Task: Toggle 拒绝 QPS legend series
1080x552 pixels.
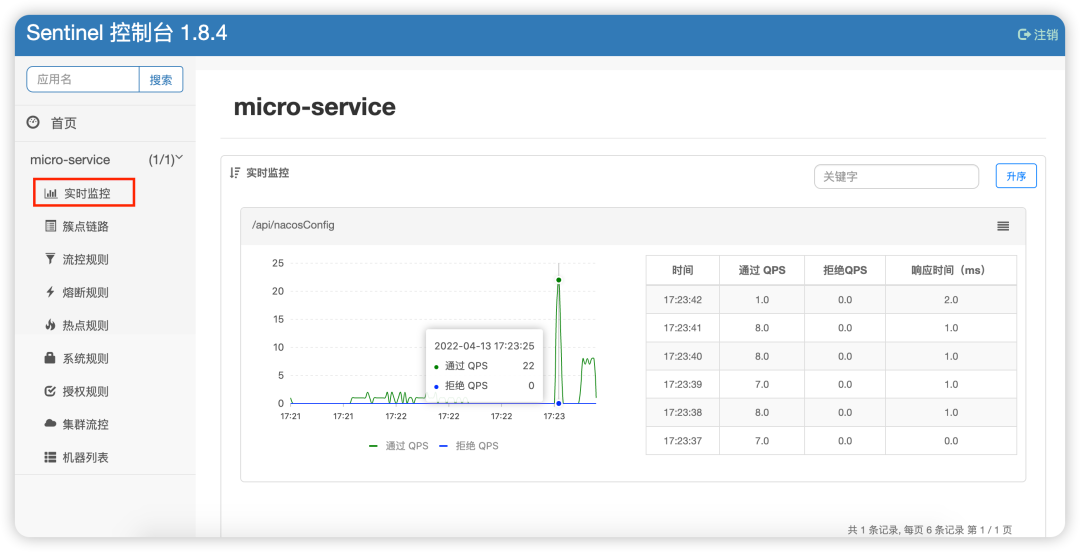Action: [x=469, y=446]
